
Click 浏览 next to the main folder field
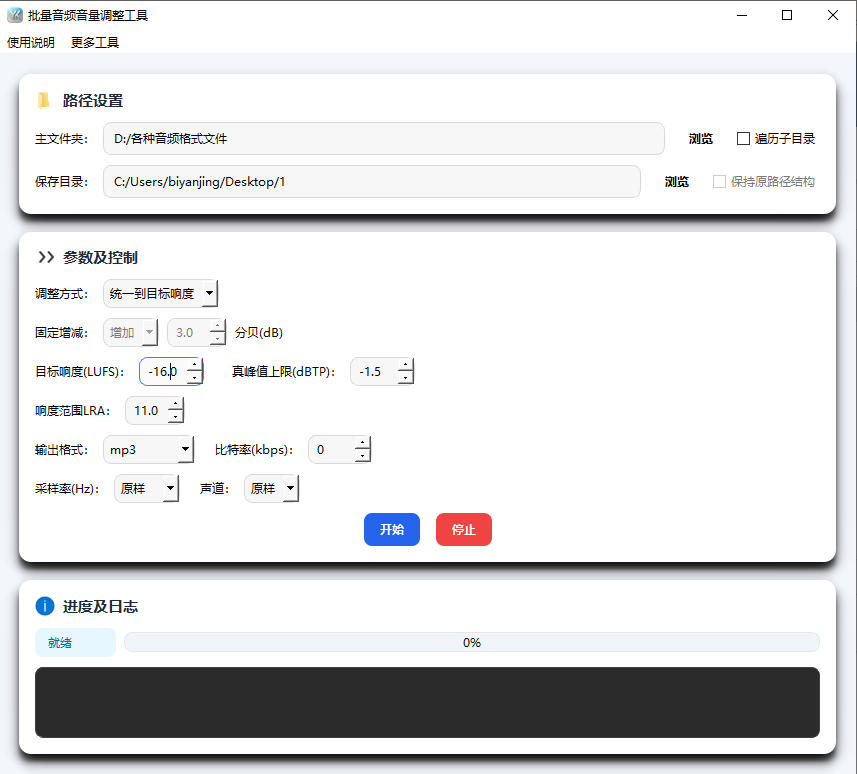(x=700, y=139)
